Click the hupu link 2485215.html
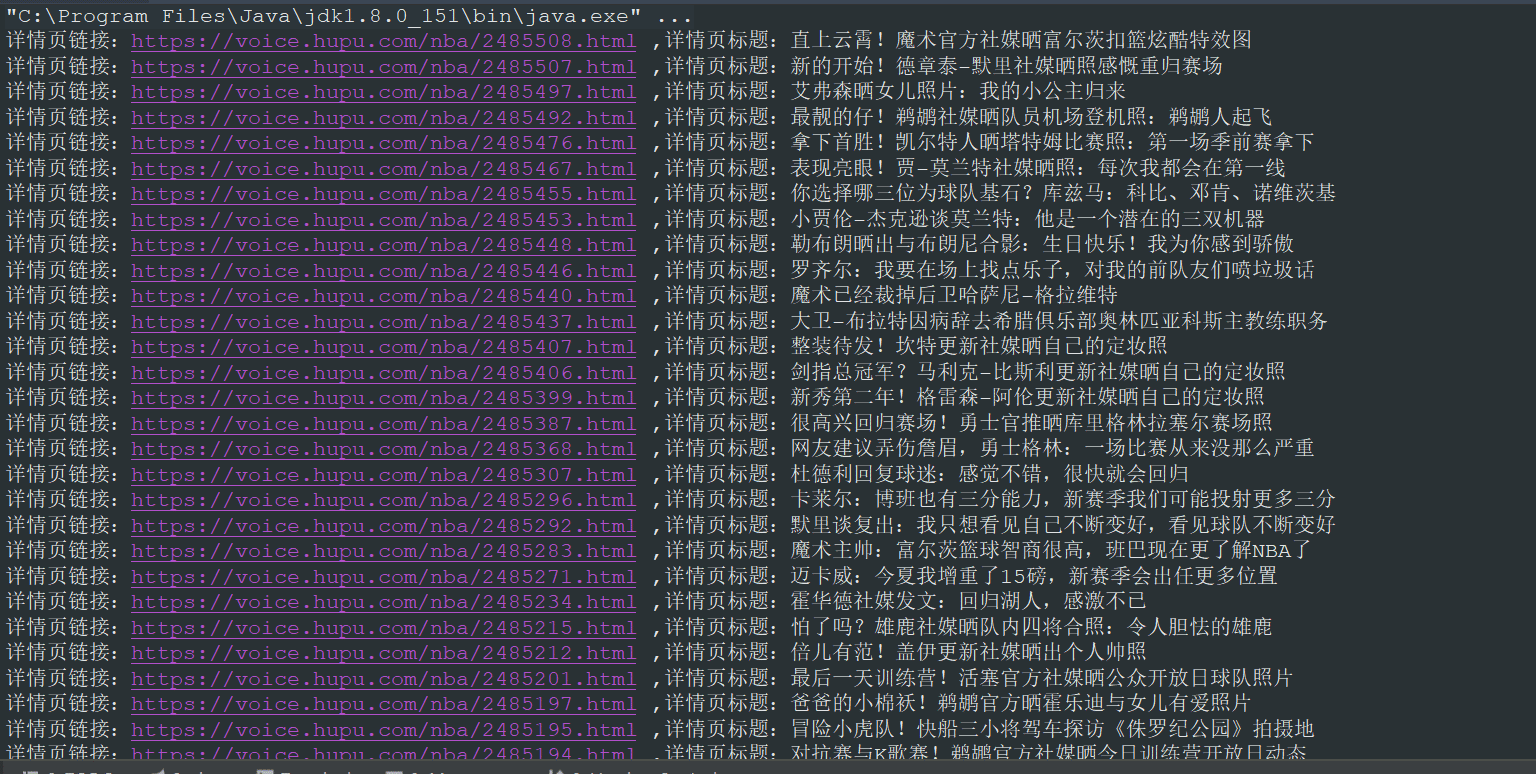This screenshot has height=774, width=1536. point(384,628)
